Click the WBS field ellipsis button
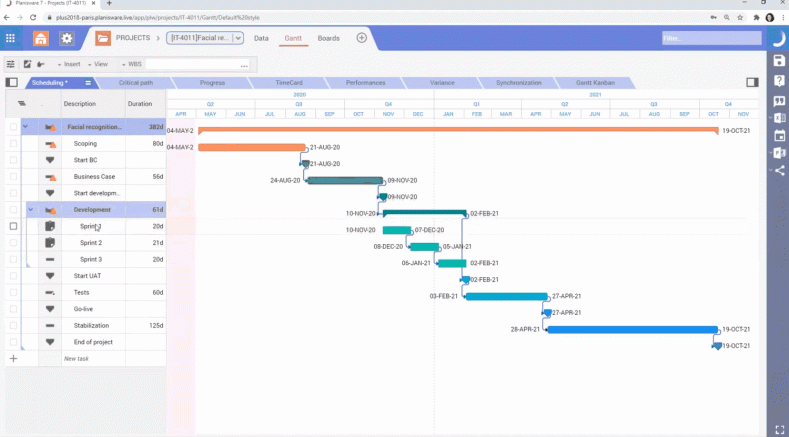The image size is (789, 437). [245, 65]
